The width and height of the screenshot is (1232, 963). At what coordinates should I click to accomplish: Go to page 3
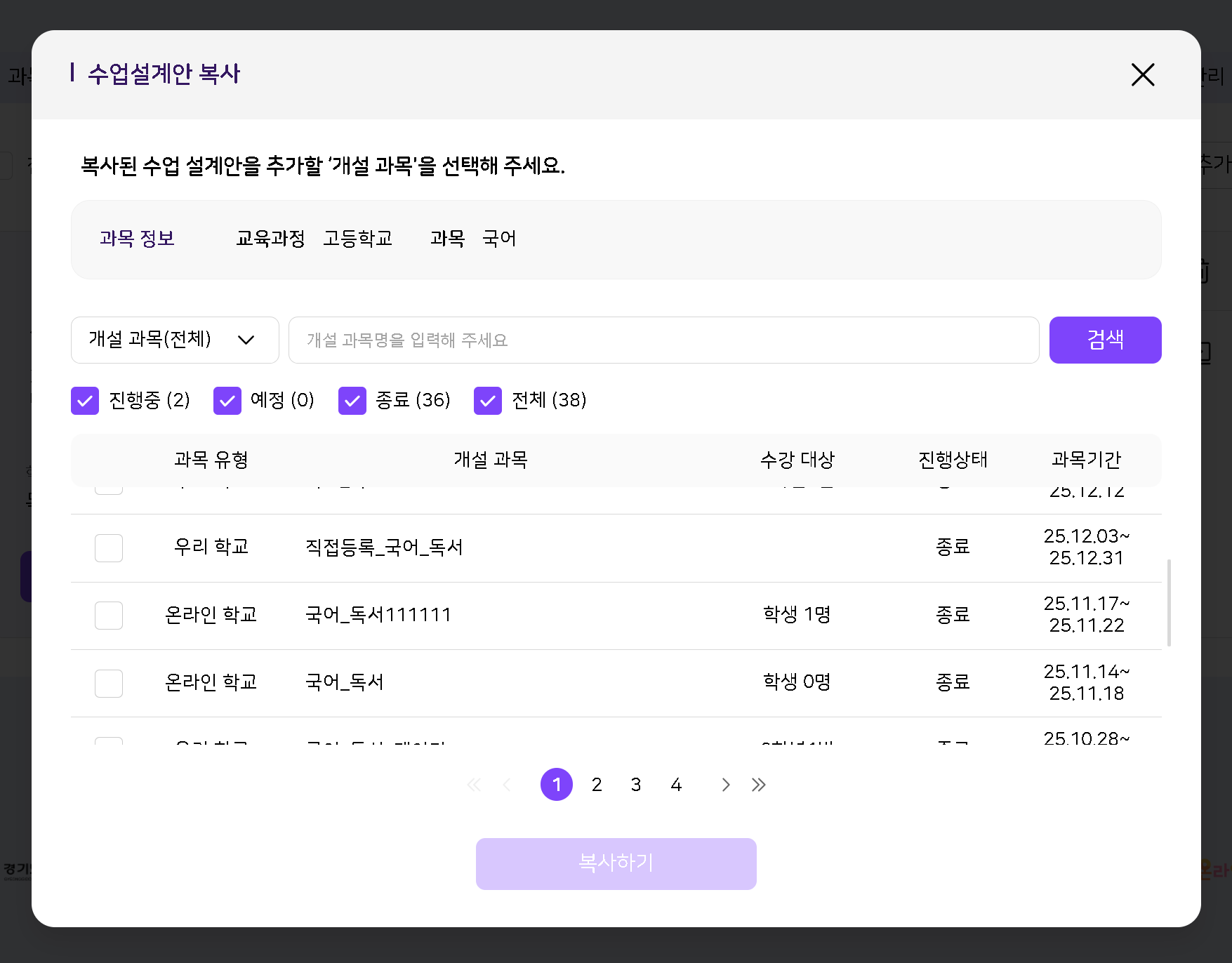pyautogui.click(x=636, y=785)
